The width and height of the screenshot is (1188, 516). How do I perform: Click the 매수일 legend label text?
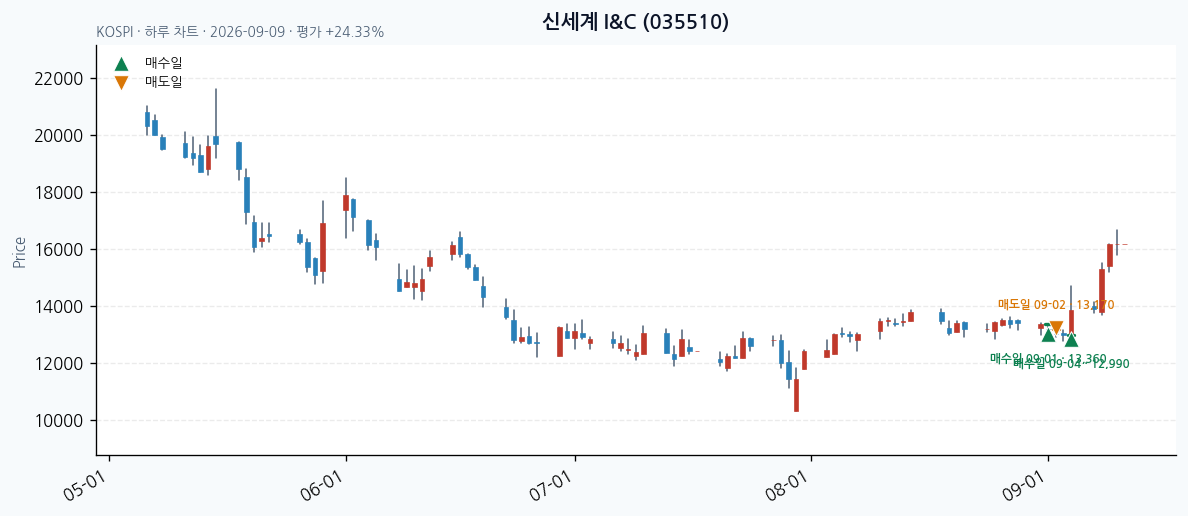164,64
